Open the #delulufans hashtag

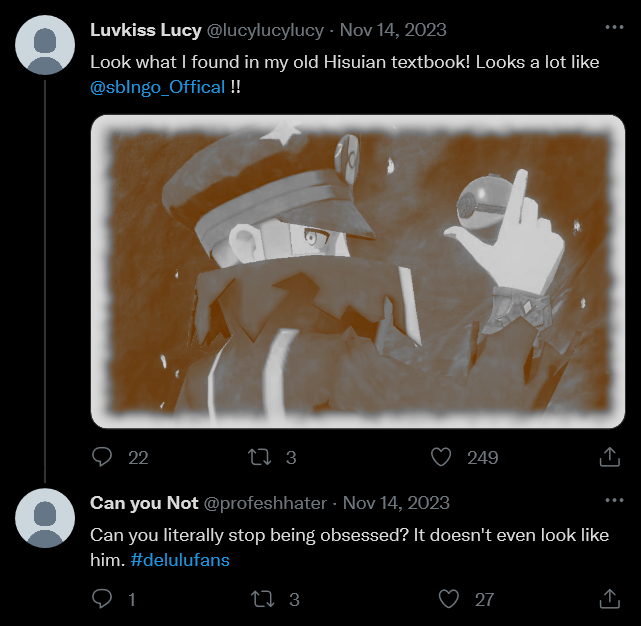pyautogui.click(x=180, y=560)
